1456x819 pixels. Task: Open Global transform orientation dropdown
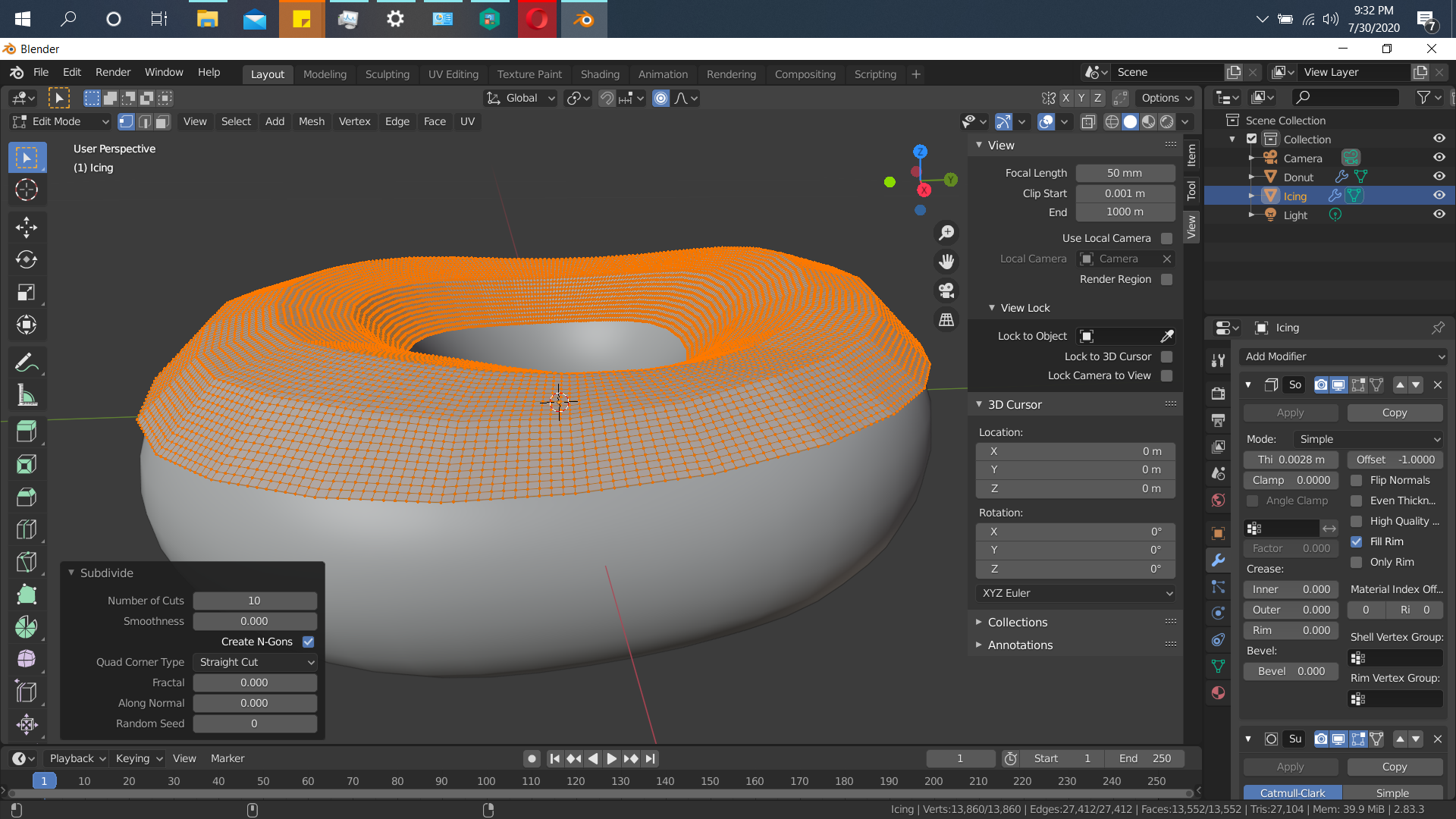tap(520, 98)
